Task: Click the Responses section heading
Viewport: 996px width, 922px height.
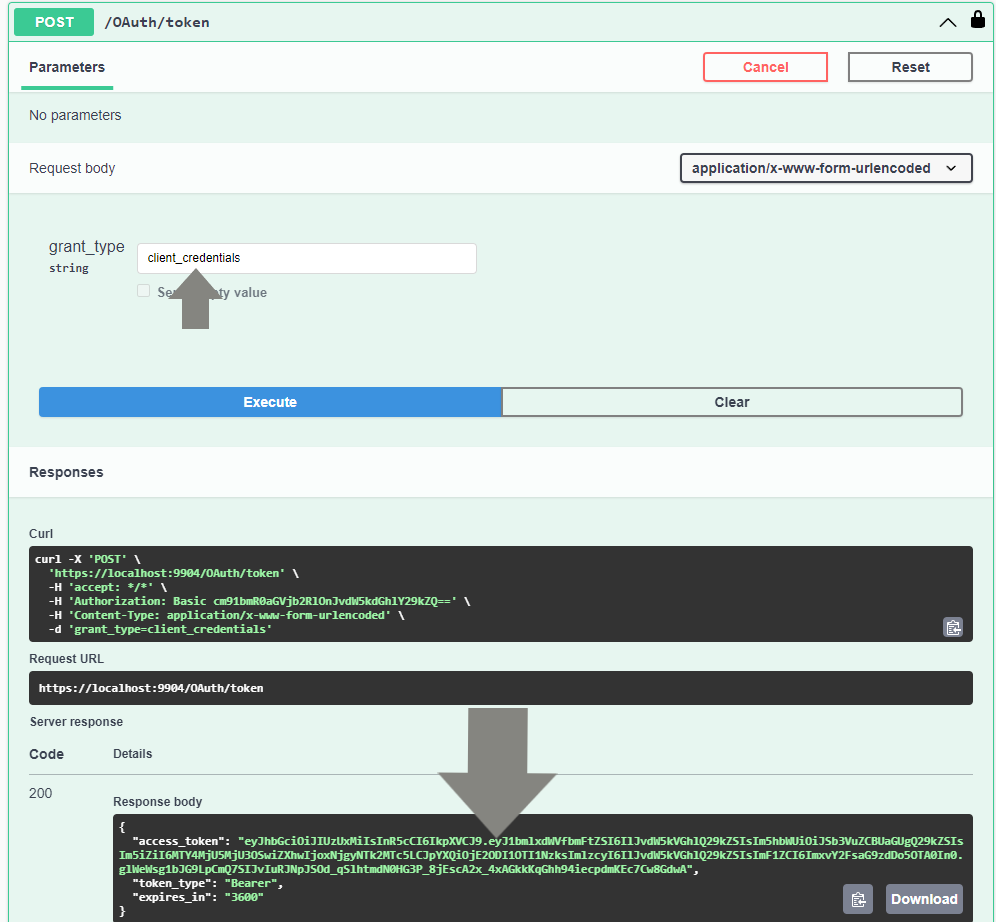Action: click(66, 472)
